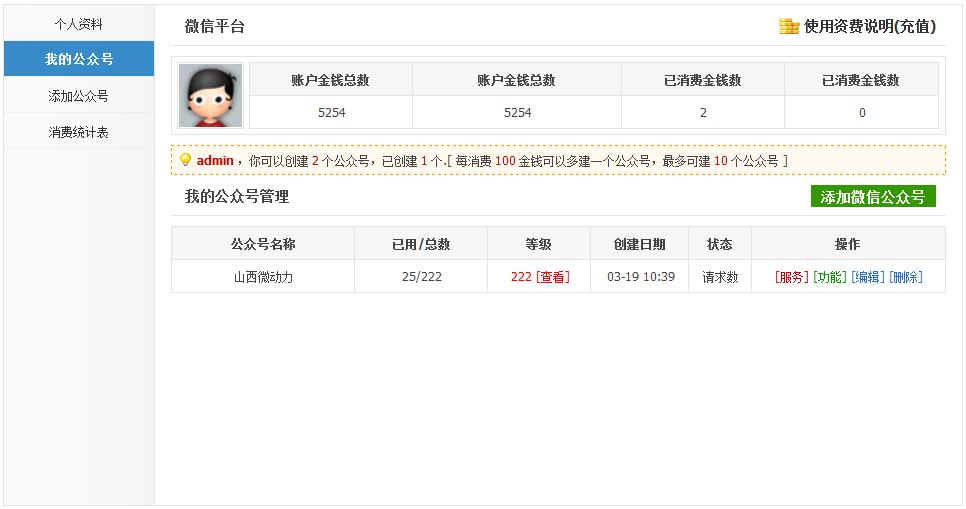The image size is (966, 509).
Task: Click [编辑] for 山西微动力
Action: coord(867,277)
